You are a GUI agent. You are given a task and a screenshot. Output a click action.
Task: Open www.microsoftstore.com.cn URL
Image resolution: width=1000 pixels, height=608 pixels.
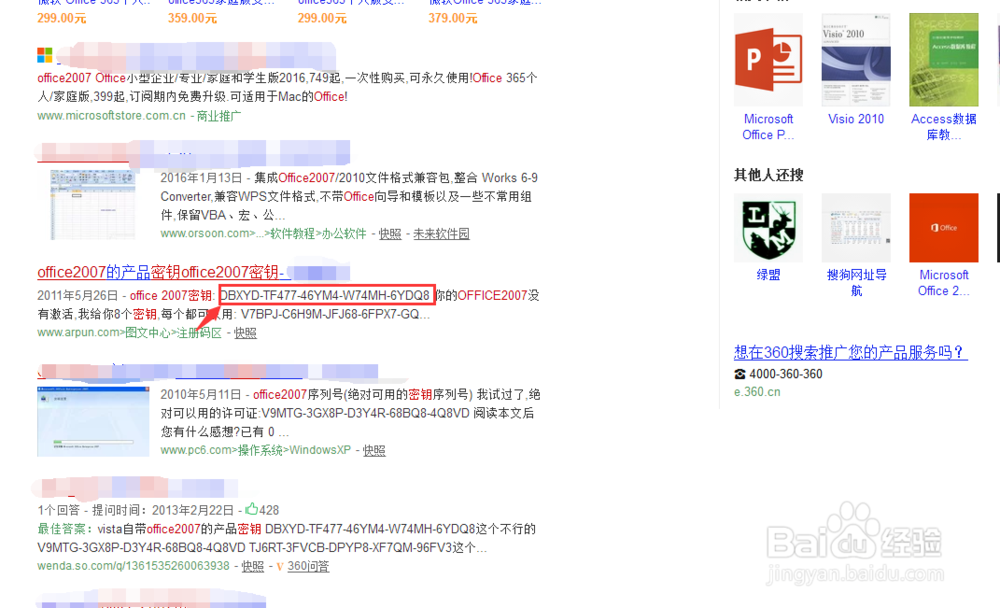click(x=112, y=116)
